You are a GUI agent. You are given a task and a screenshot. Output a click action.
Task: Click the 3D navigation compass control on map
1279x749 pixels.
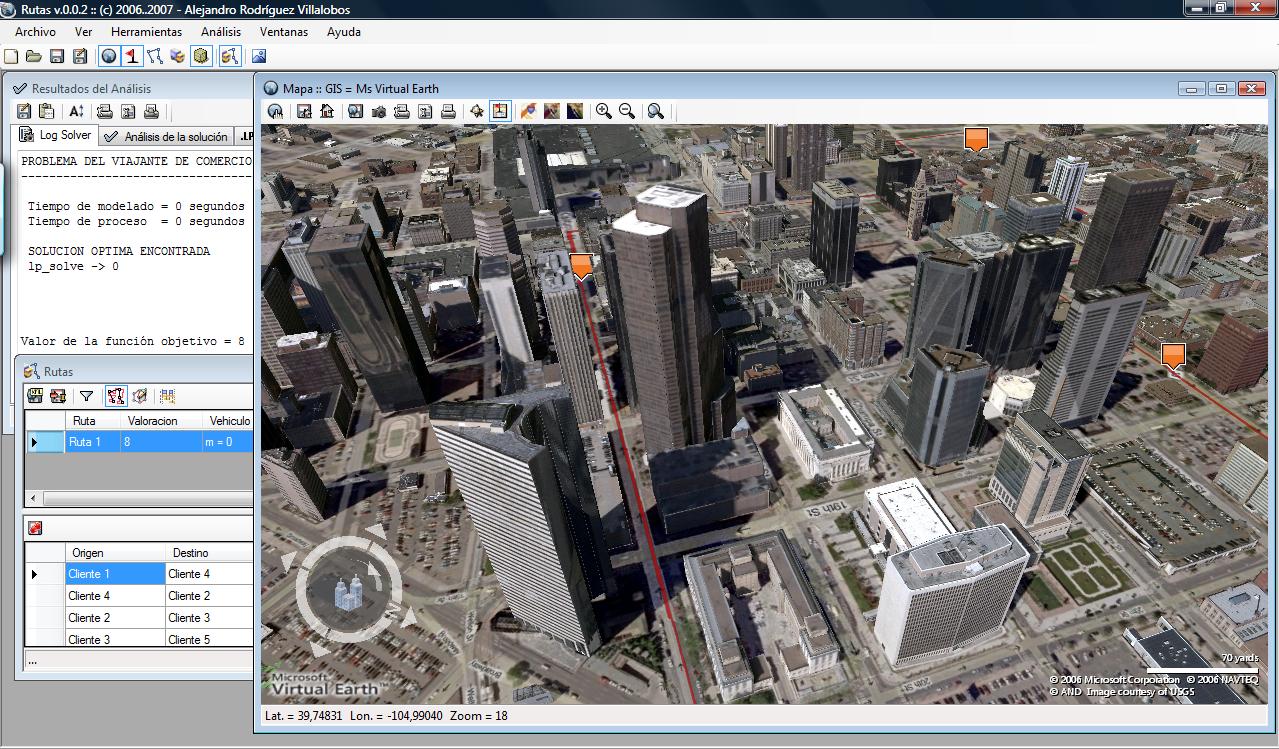[349, 591]
